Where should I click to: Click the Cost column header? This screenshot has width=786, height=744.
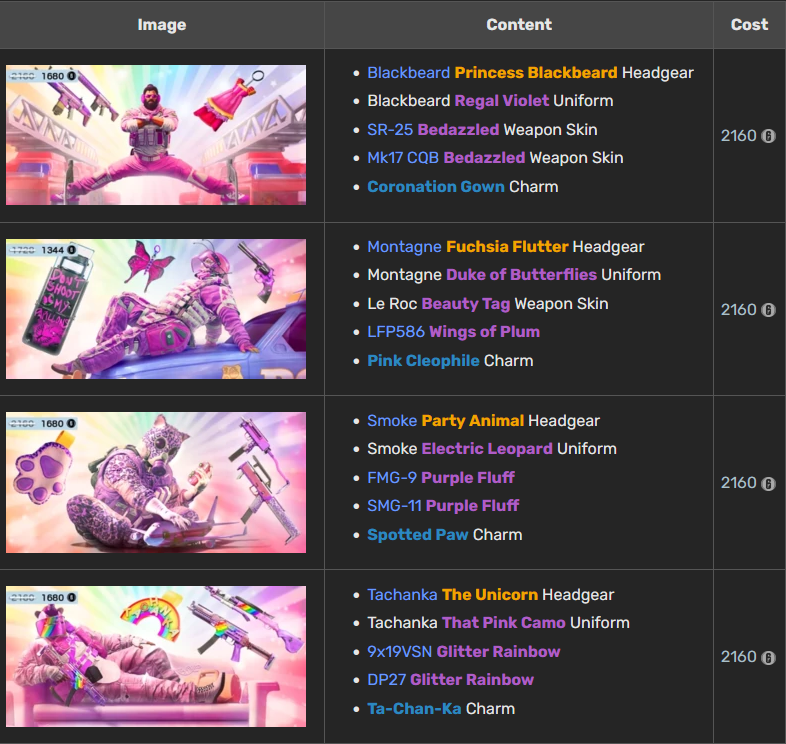[x=749, y=25]
